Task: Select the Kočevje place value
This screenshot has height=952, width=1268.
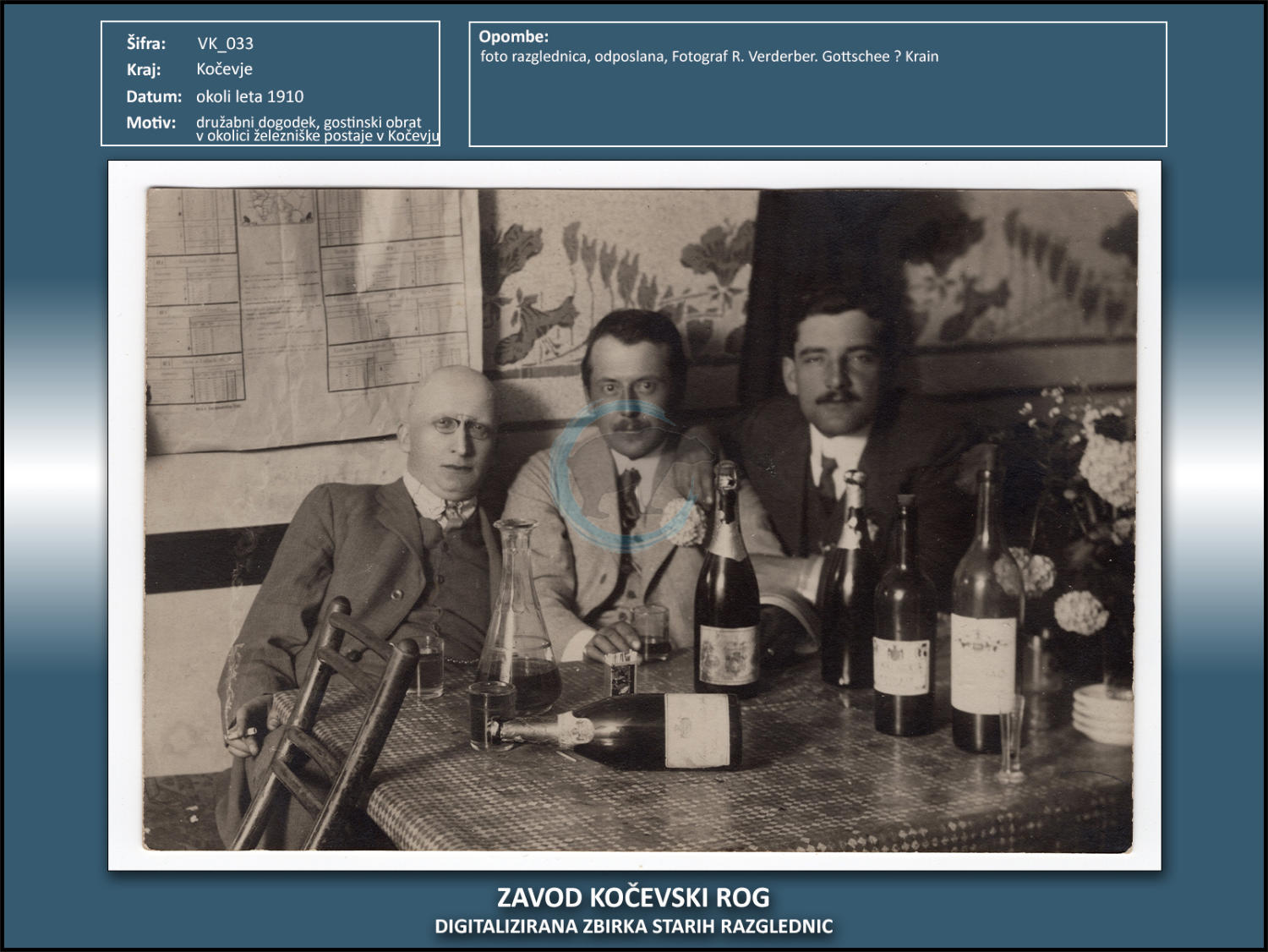Action: point(224,69)
